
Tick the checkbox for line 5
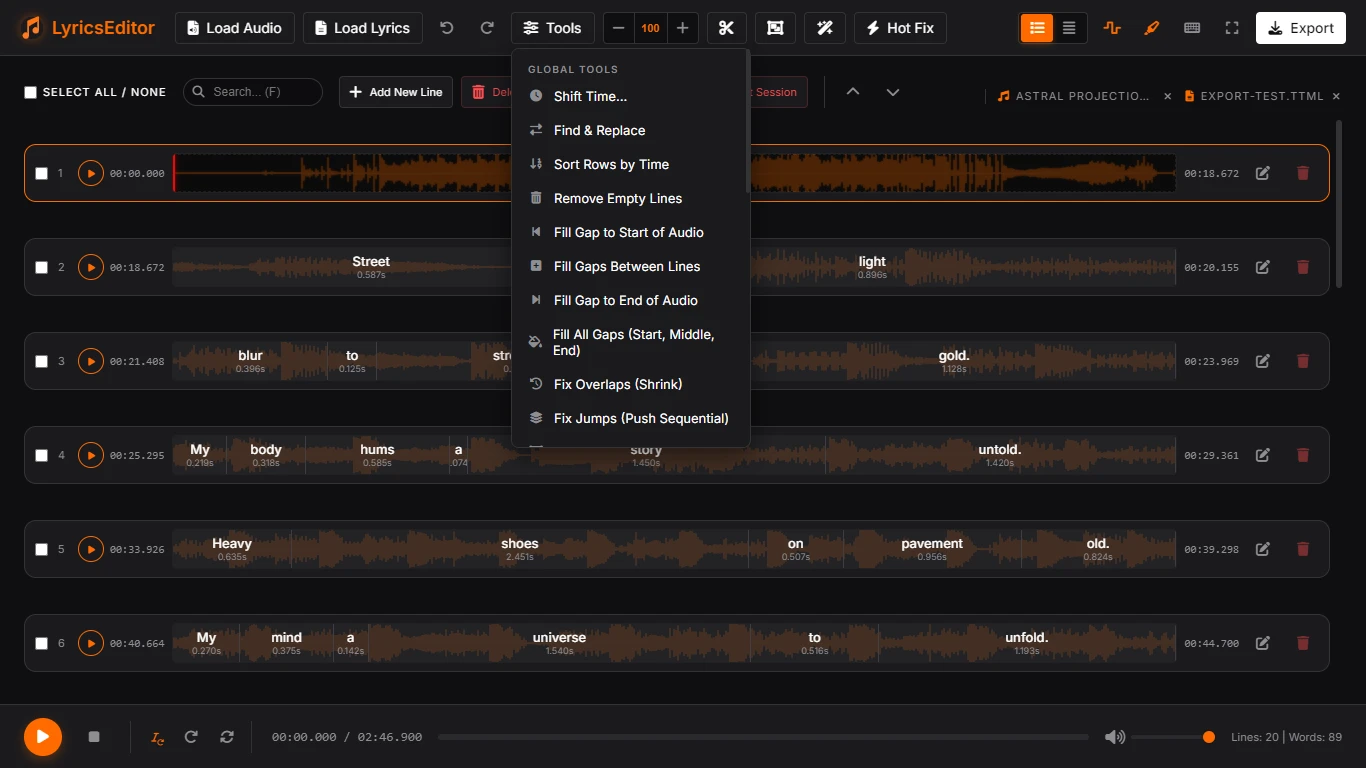42,549
